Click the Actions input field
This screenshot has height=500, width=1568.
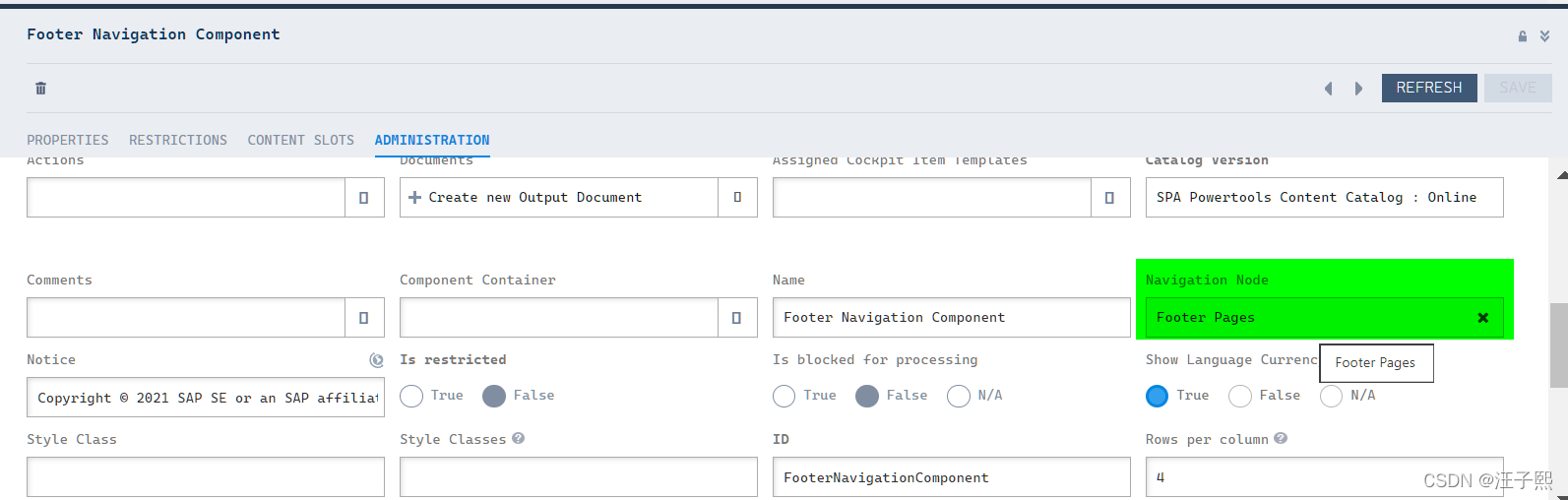point(186,197)
